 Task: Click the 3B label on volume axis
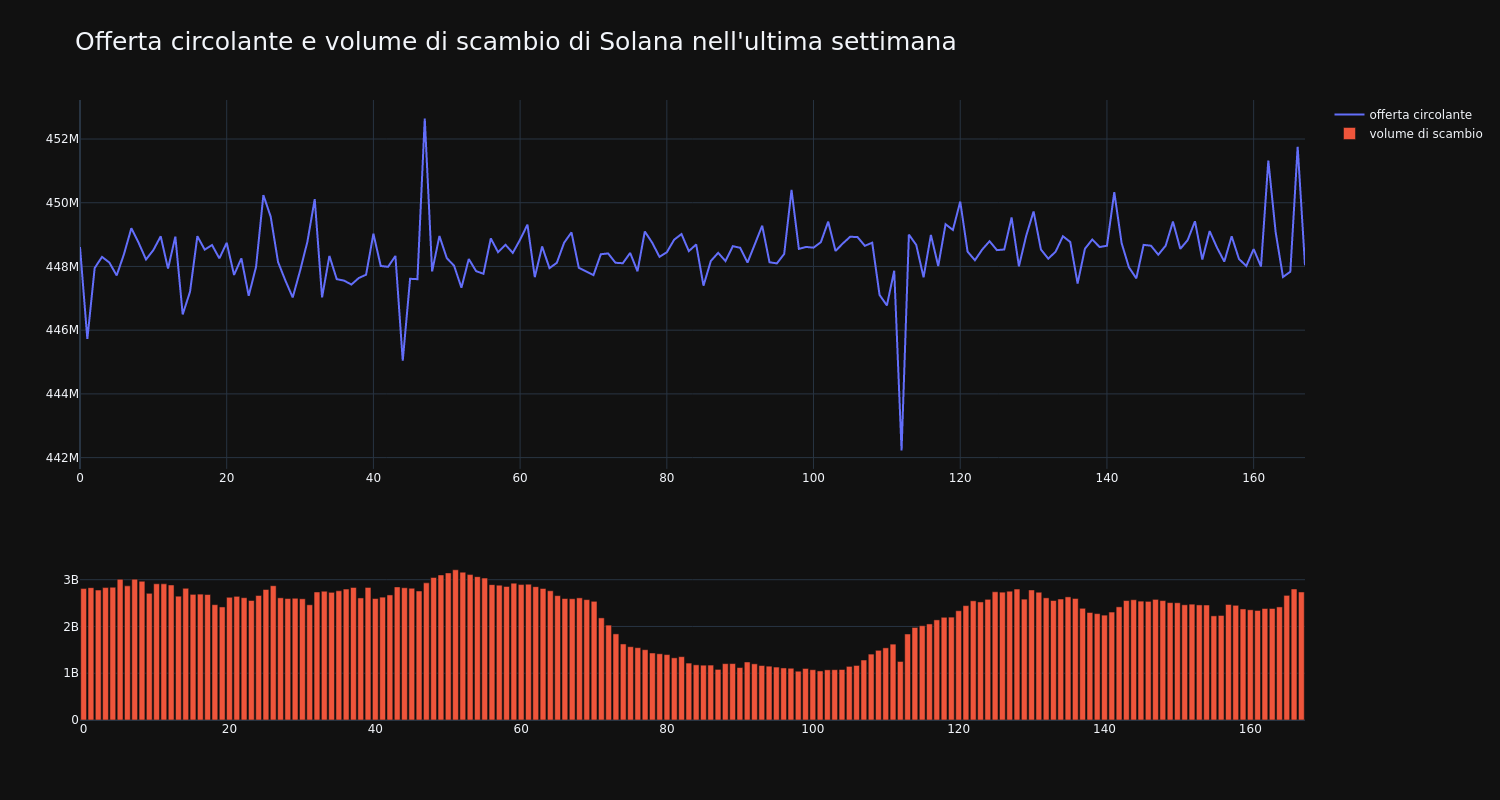pyautogui.click(x=70, y=580)
